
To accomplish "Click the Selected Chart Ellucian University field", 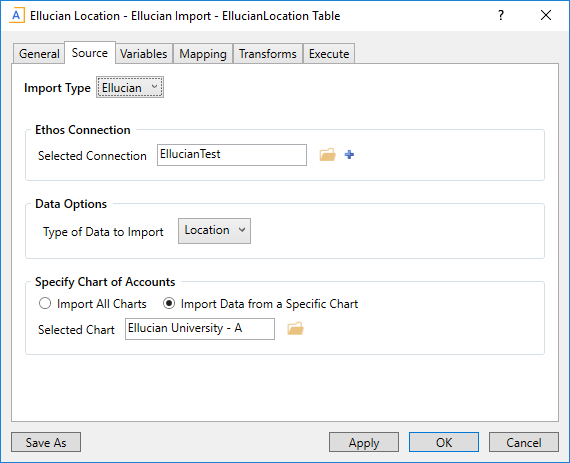I will pos(200,329).
